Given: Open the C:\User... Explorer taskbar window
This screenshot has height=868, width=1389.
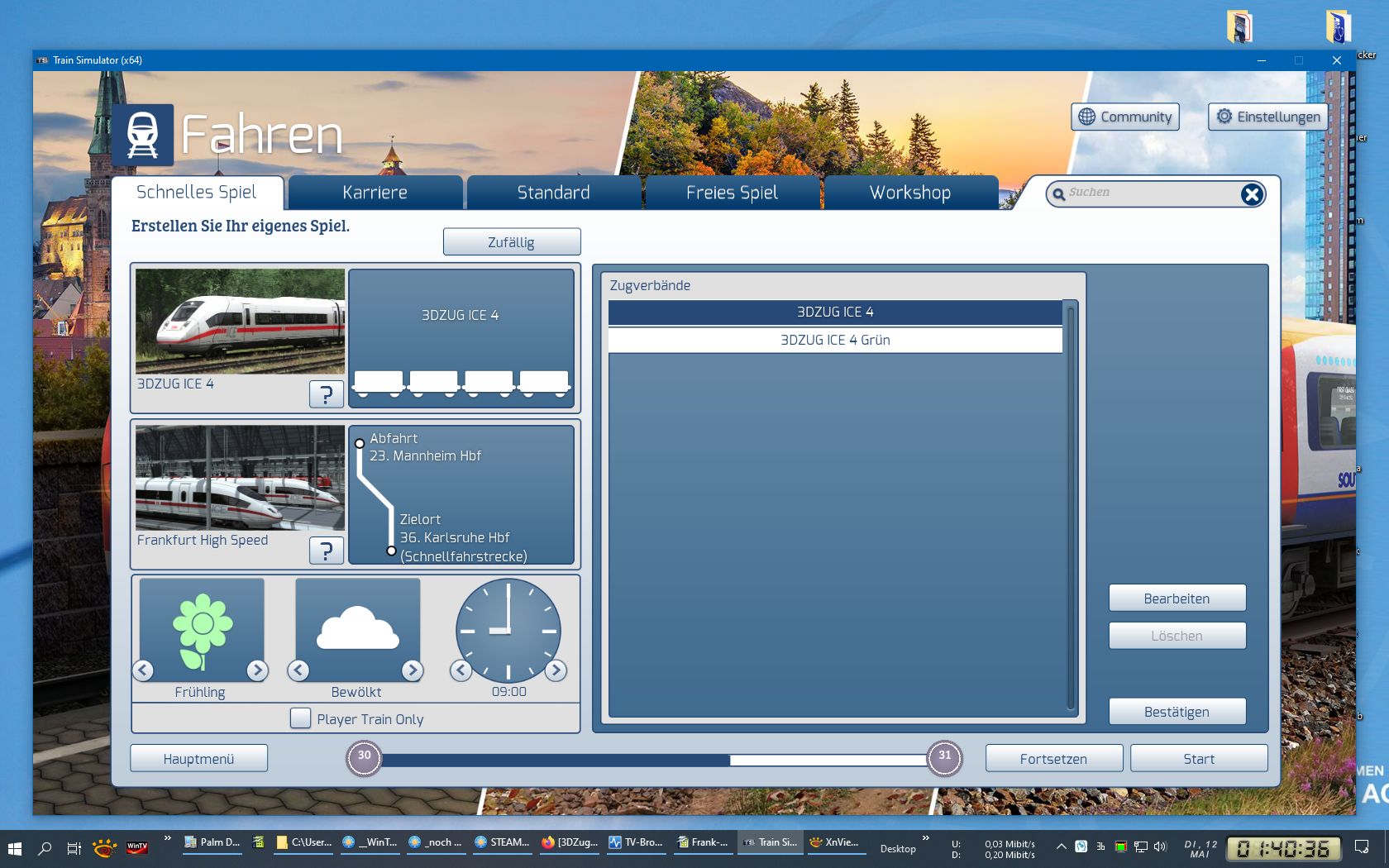Looking at the screenshot, I should [x=303, y=843].
